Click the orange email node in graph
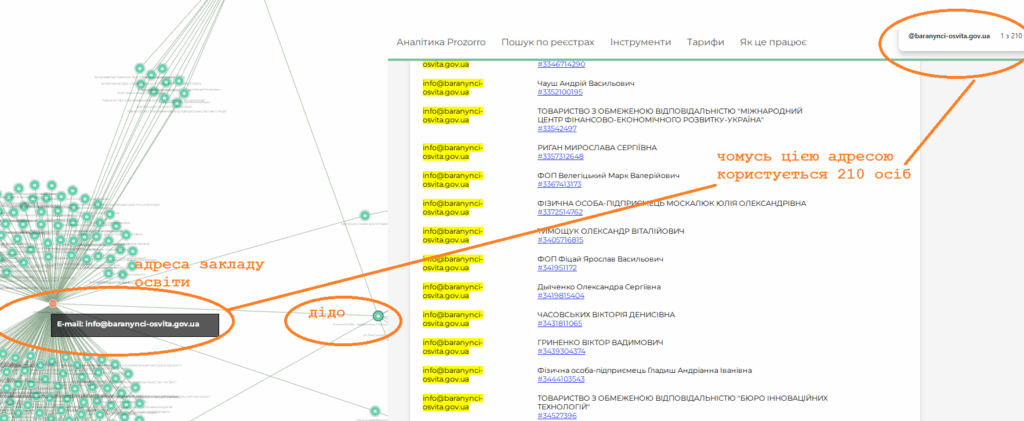The height and width of the screenshot is (421, 1024). tap(53, 302)
